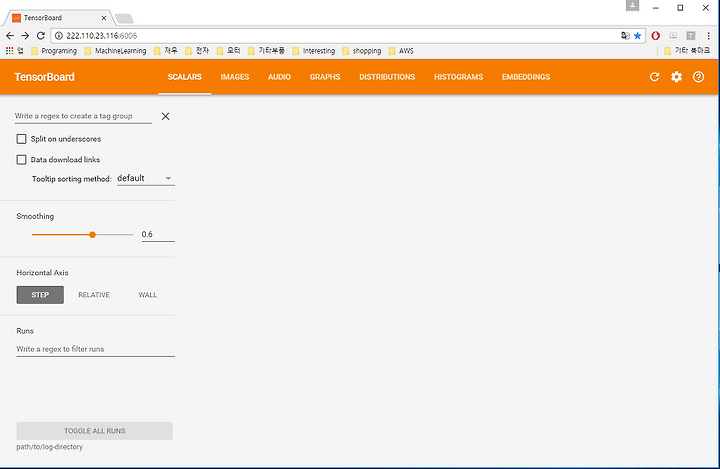The image size is (720, 469).
Task: Focus the tag group regex input
Action: pos(83,116)
